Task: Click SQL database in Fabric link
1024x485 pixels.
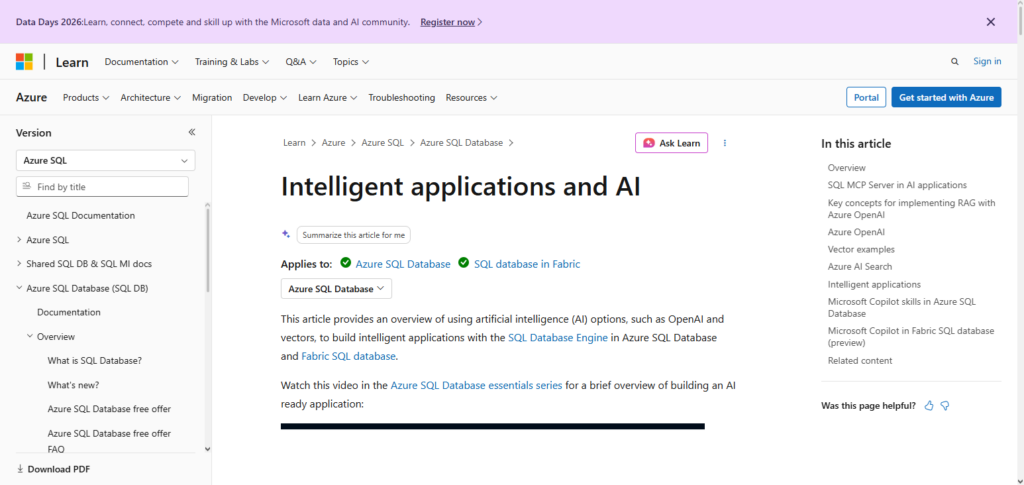Action: [527, 264]
